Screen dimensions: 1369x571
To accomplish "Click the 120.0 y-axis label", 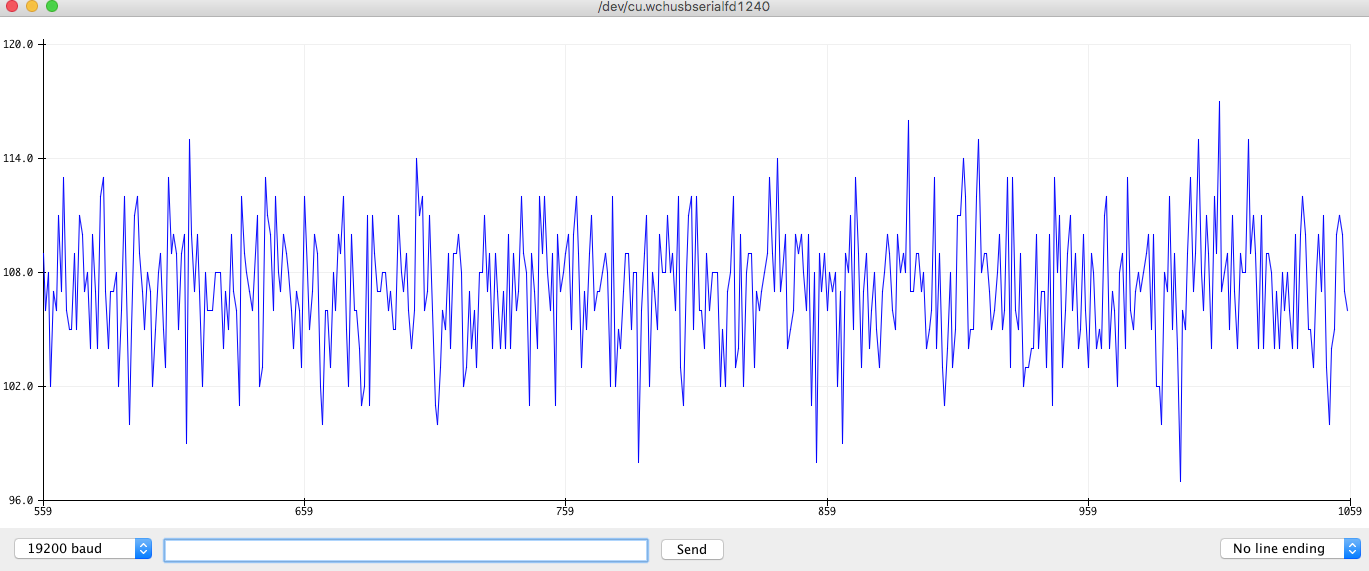I will point(19,45).
